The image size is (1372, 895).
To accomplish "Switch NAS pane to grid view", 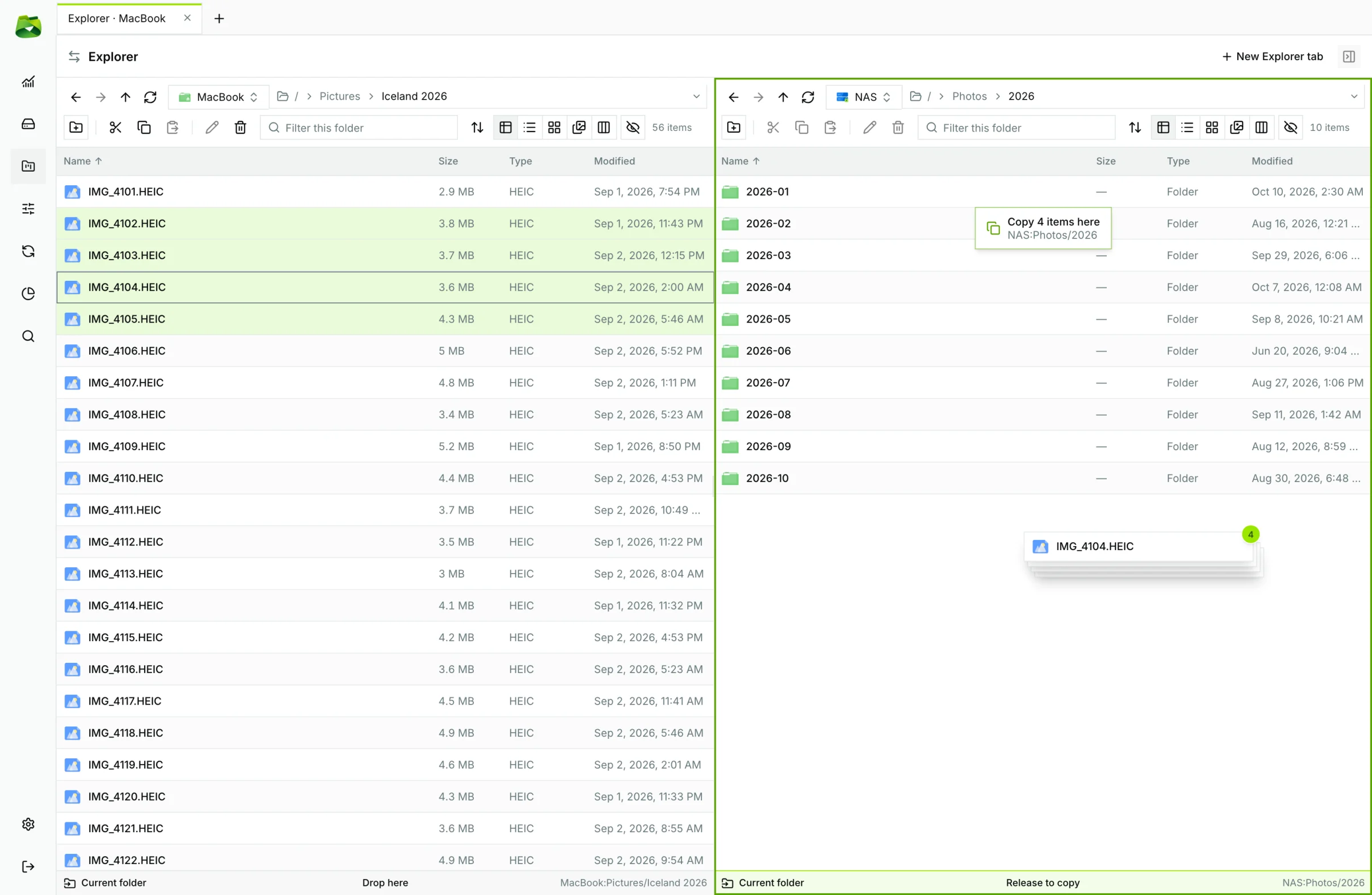I will pos(1212,128).
